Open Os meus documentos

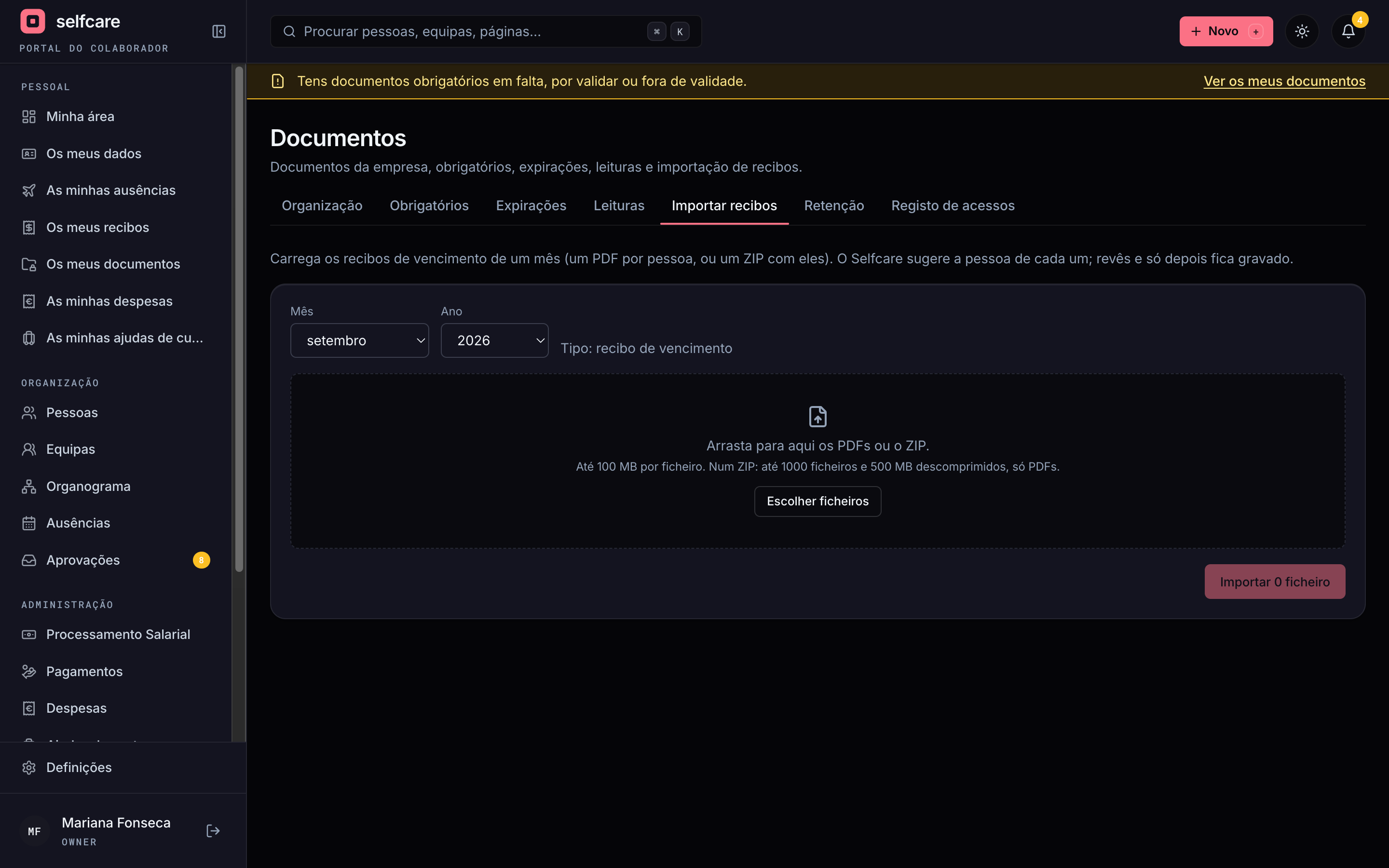[x=116, y=264]
